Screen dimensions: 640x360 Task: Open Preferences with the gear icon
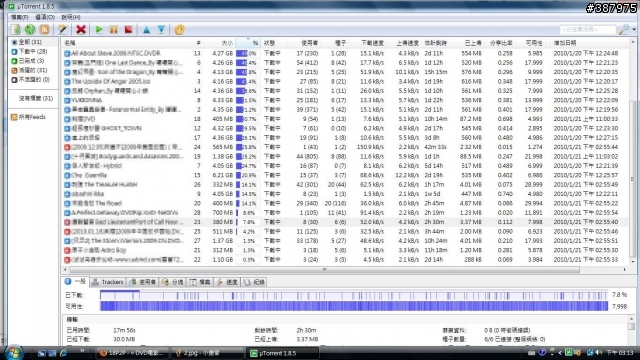coord(179,29)
